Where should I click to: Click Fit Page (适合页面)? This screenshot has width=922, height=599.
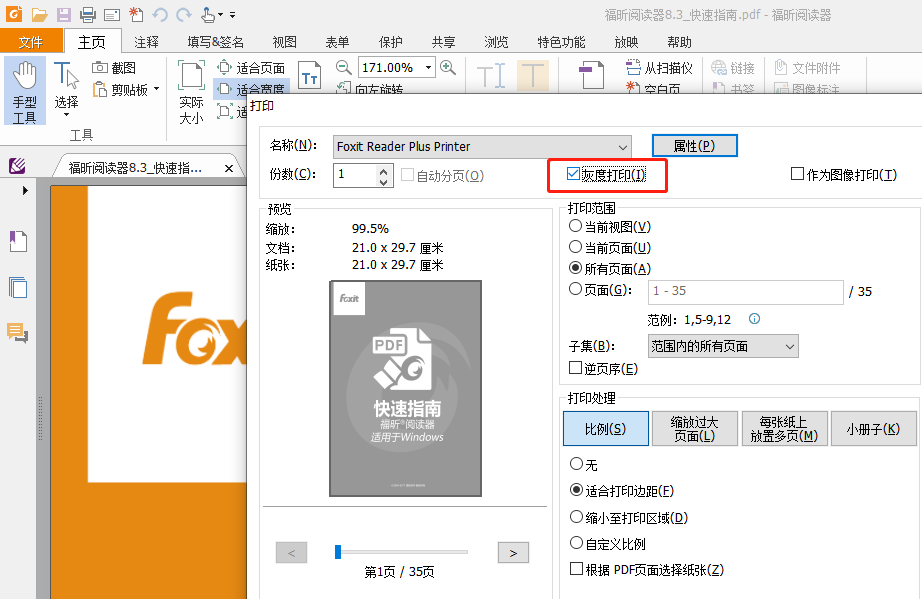coord(251,68)
